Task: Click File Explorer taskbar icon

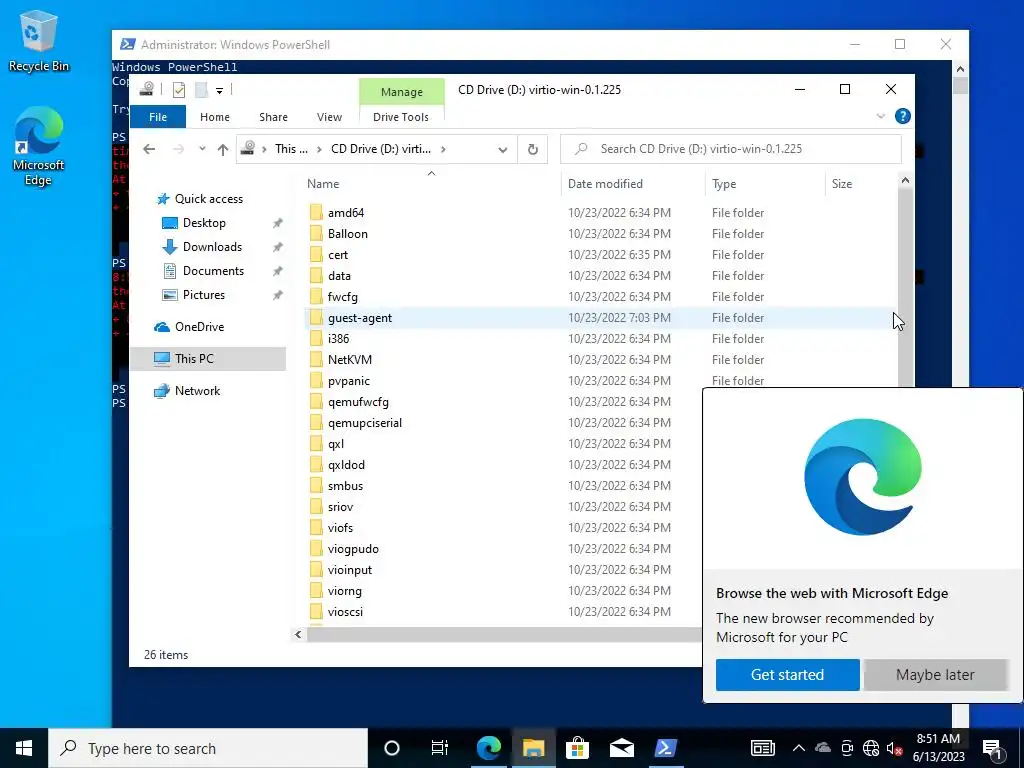Action: point(533,748)
